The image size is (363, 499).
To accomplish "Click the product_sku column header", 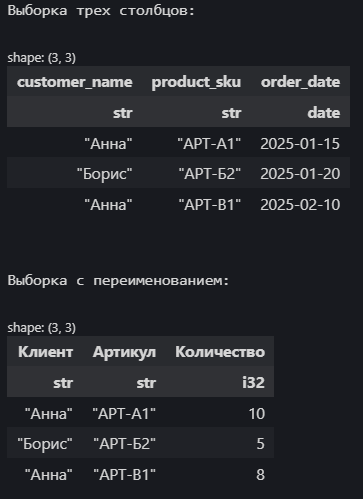I will (x=196, y=82).
